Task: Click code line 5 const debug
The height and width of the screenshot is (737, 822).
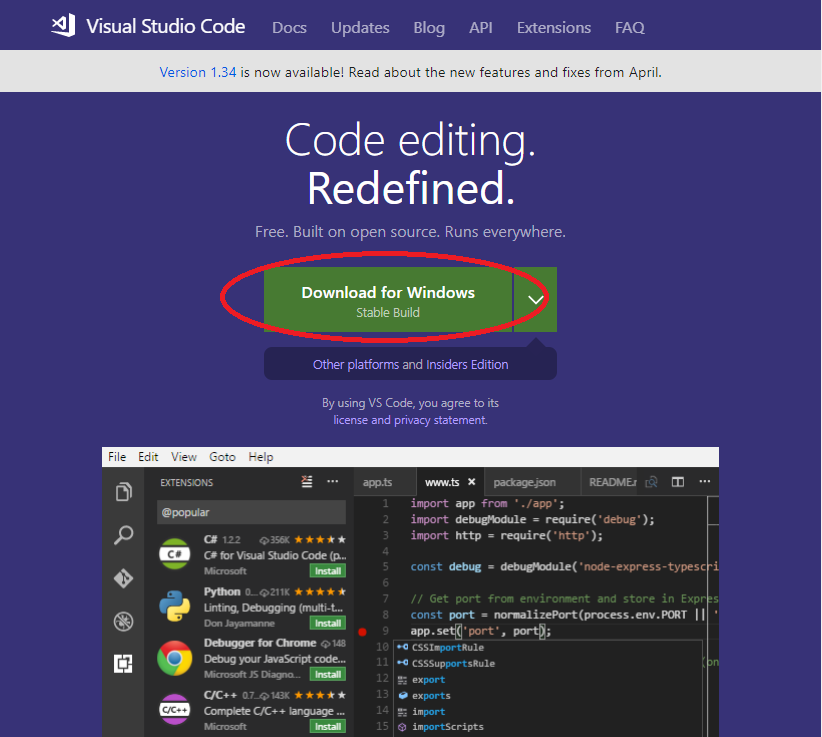Action: (564, 567)
